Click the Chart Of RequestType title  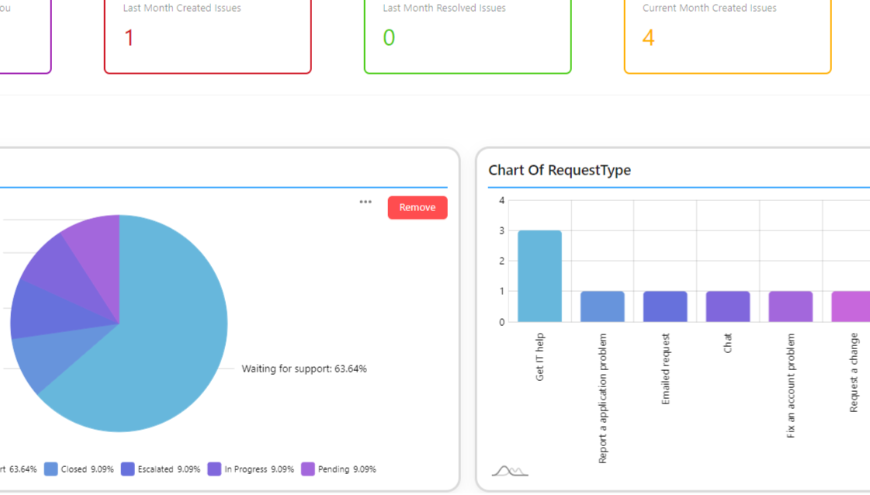click(559, 170)
